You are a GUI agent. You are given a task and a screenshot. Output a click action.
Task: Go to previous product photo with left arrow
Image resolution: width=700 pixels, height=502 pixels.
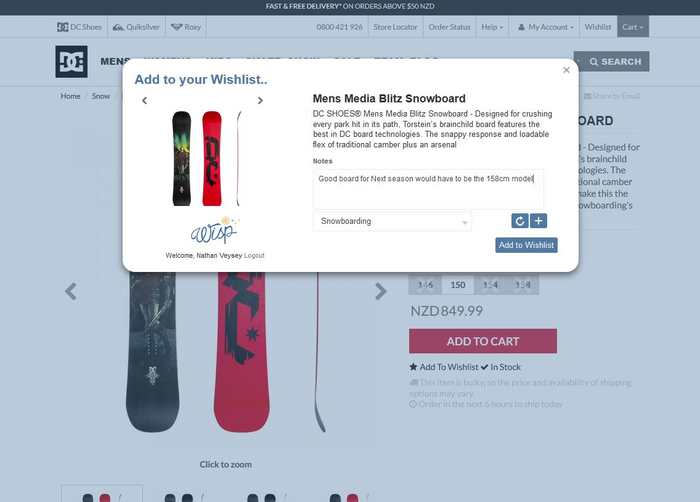(x=71, y=291)
